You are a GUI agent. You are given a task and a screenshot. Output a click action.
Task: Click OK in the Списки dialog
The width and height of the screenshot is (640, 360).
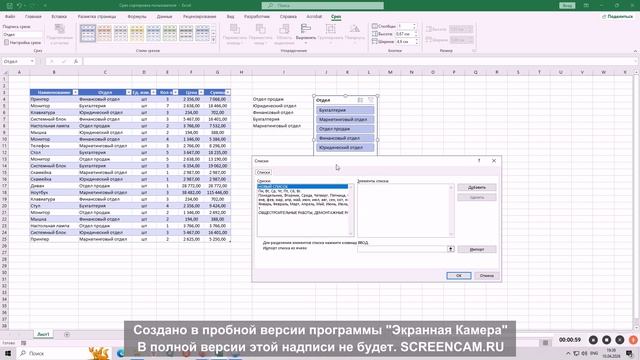[459, 276]
